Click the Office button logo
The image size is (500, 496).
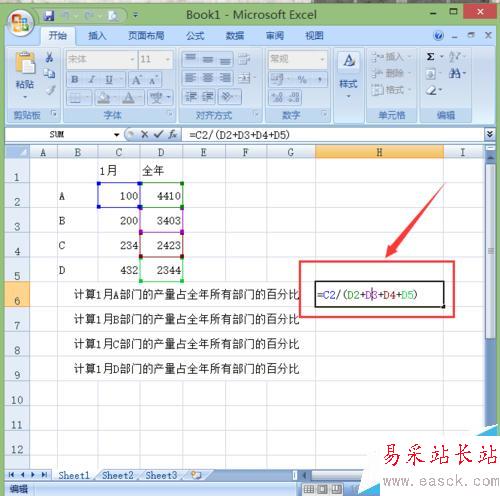tap(20, 23)
